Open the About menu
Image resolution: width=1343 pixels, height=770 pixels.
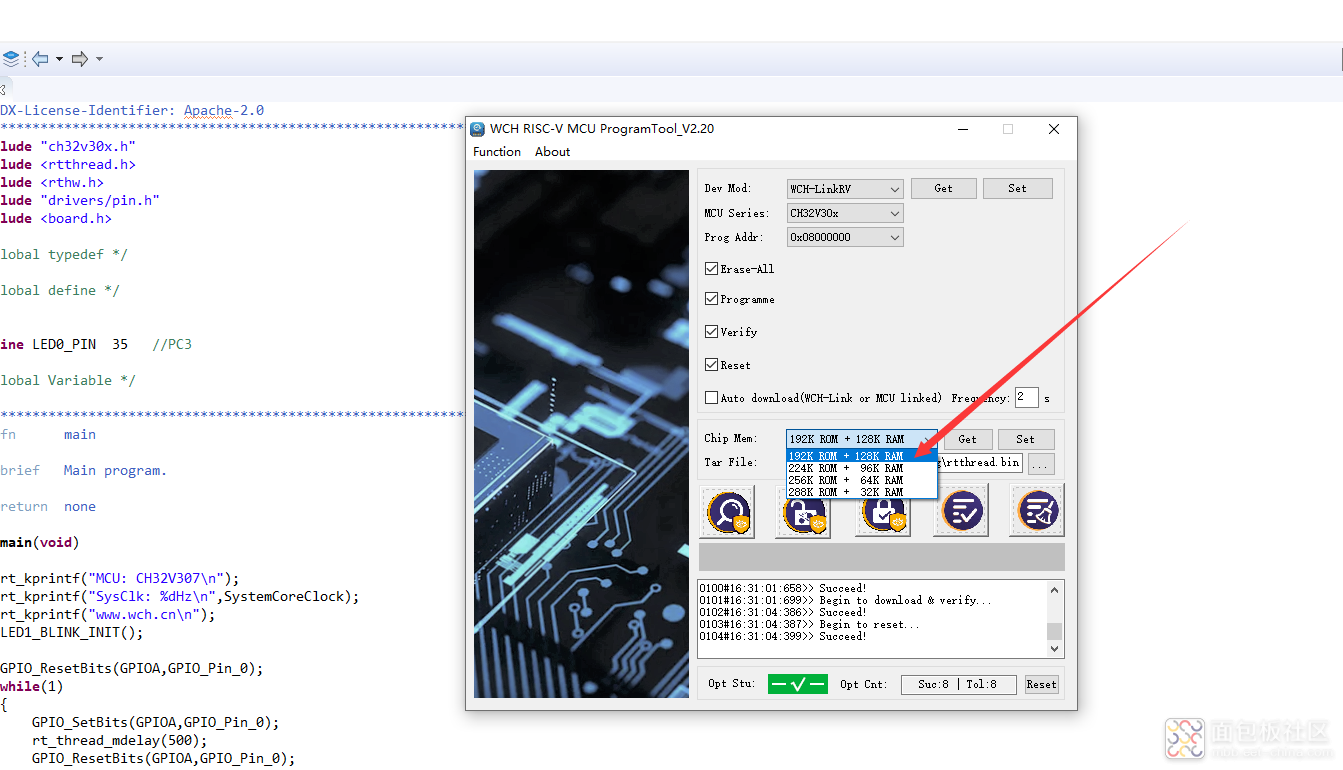[552, 152]
